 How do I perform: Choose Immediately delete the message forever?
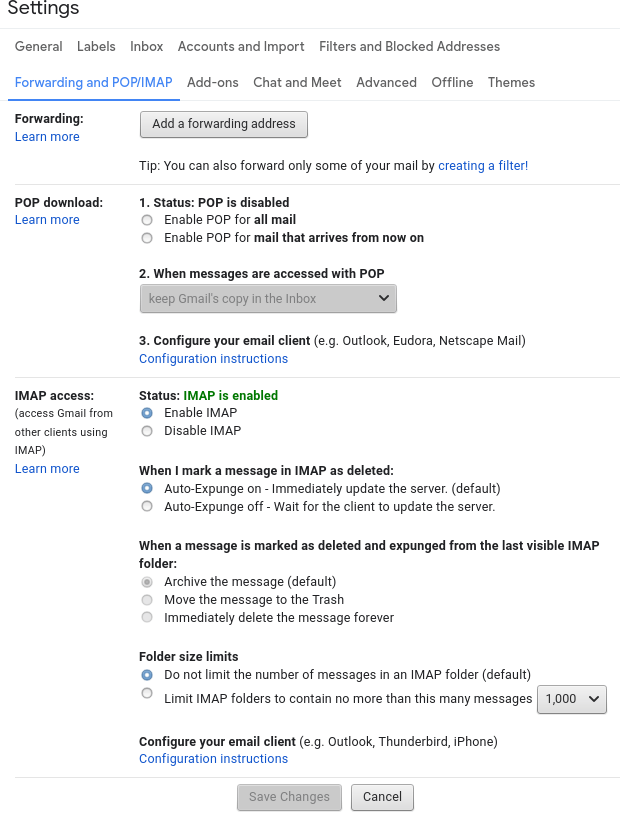click(147, 617)
